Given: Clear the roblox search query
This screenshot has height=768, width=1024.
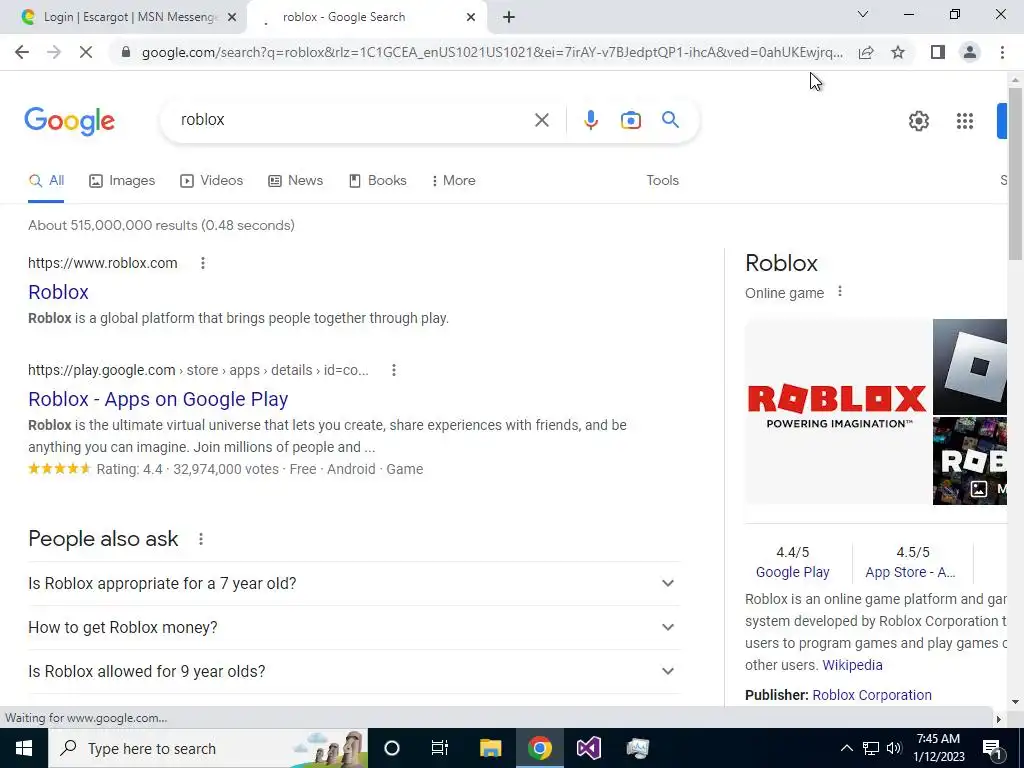Looking at the screenshot, I should tap(541, 120).
